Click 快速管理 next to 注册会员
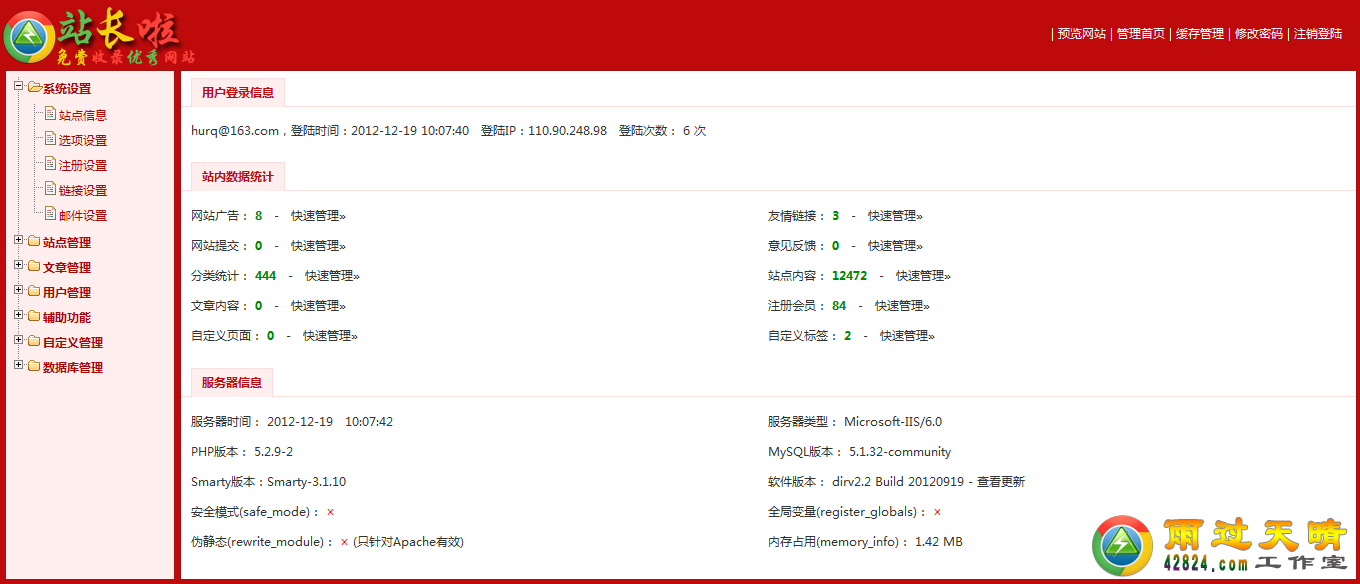 pyautogui.click(x=902, y=305)
